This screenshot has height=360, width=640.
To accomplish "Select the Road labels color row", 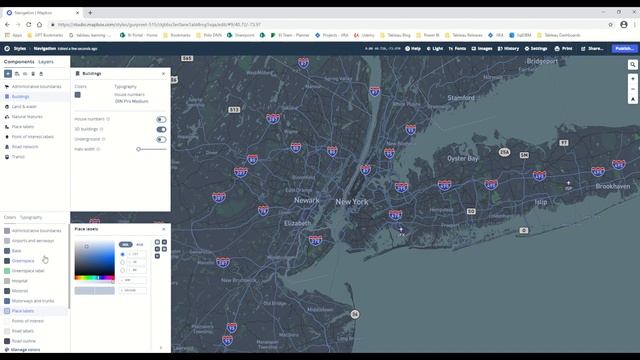I will [35, 331].
